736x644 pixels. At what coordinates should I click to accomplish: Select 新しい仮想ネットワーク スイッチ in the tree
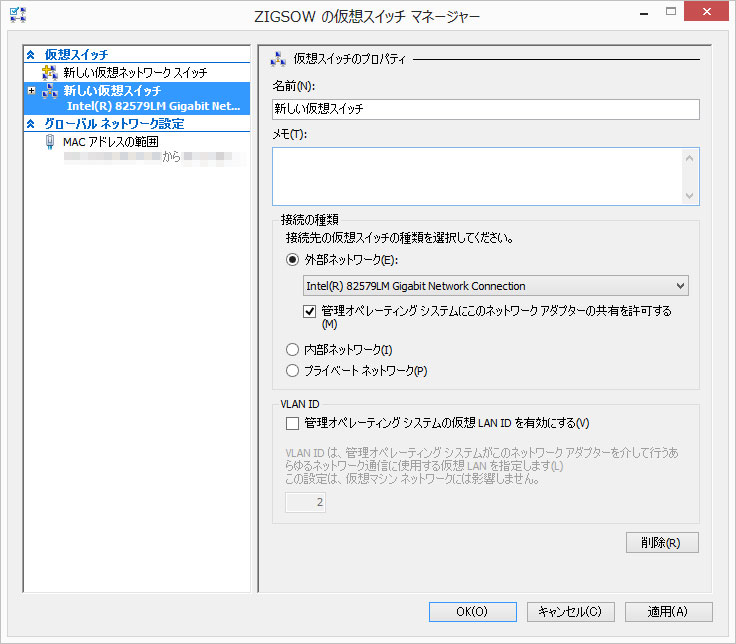[137, 73]
